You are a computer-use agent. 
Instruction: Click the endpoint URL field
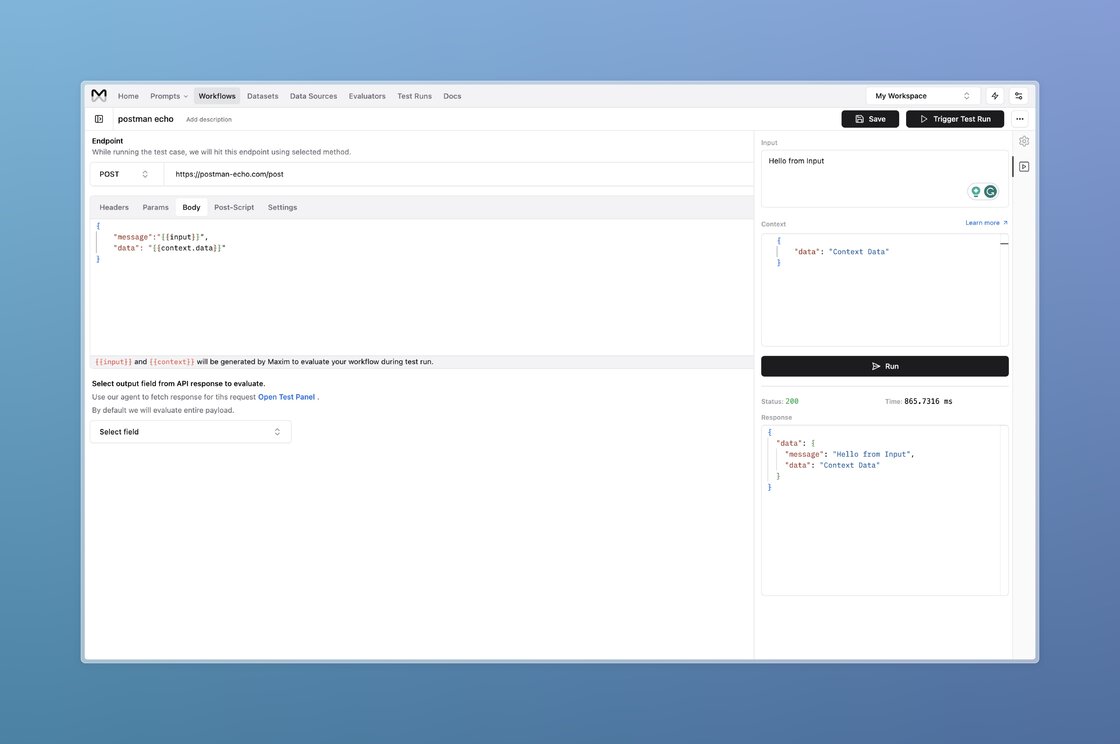[457, 174]
